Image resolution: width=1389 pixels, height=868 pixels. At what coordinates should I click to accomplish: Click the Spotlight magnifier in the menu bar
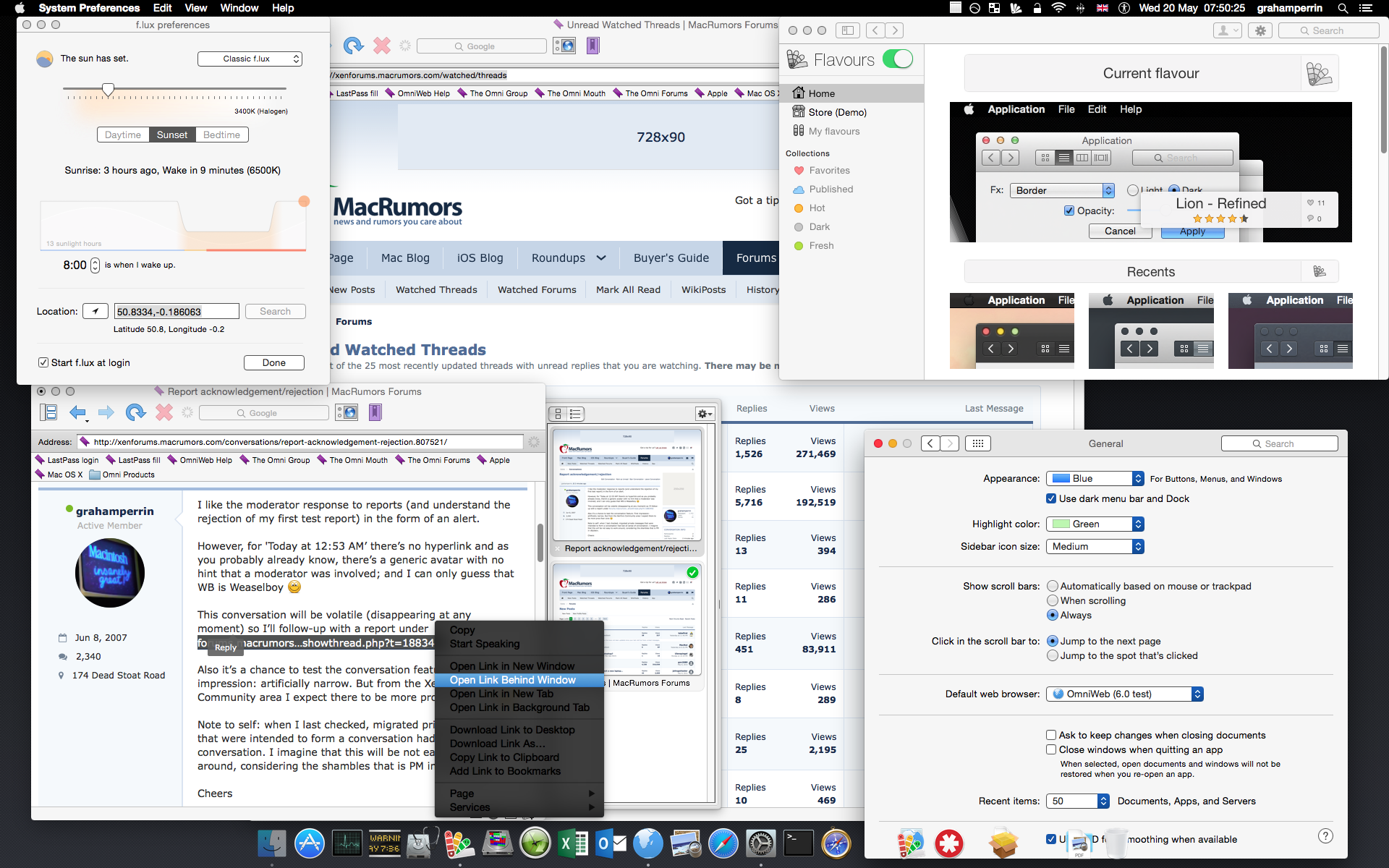1343,8
